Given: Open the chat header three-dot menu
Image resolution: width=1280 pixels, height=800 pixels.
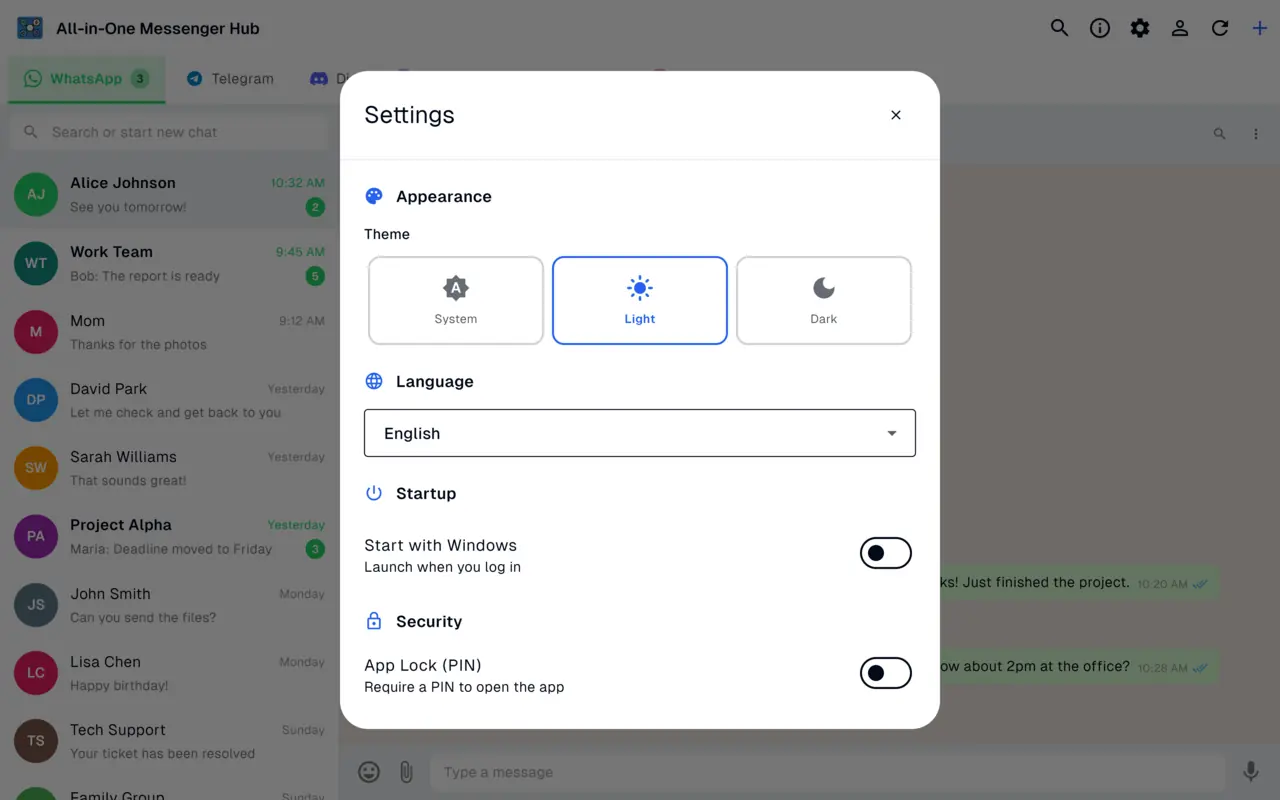Looking at the screenshot, I should [x=1256, y=134].
